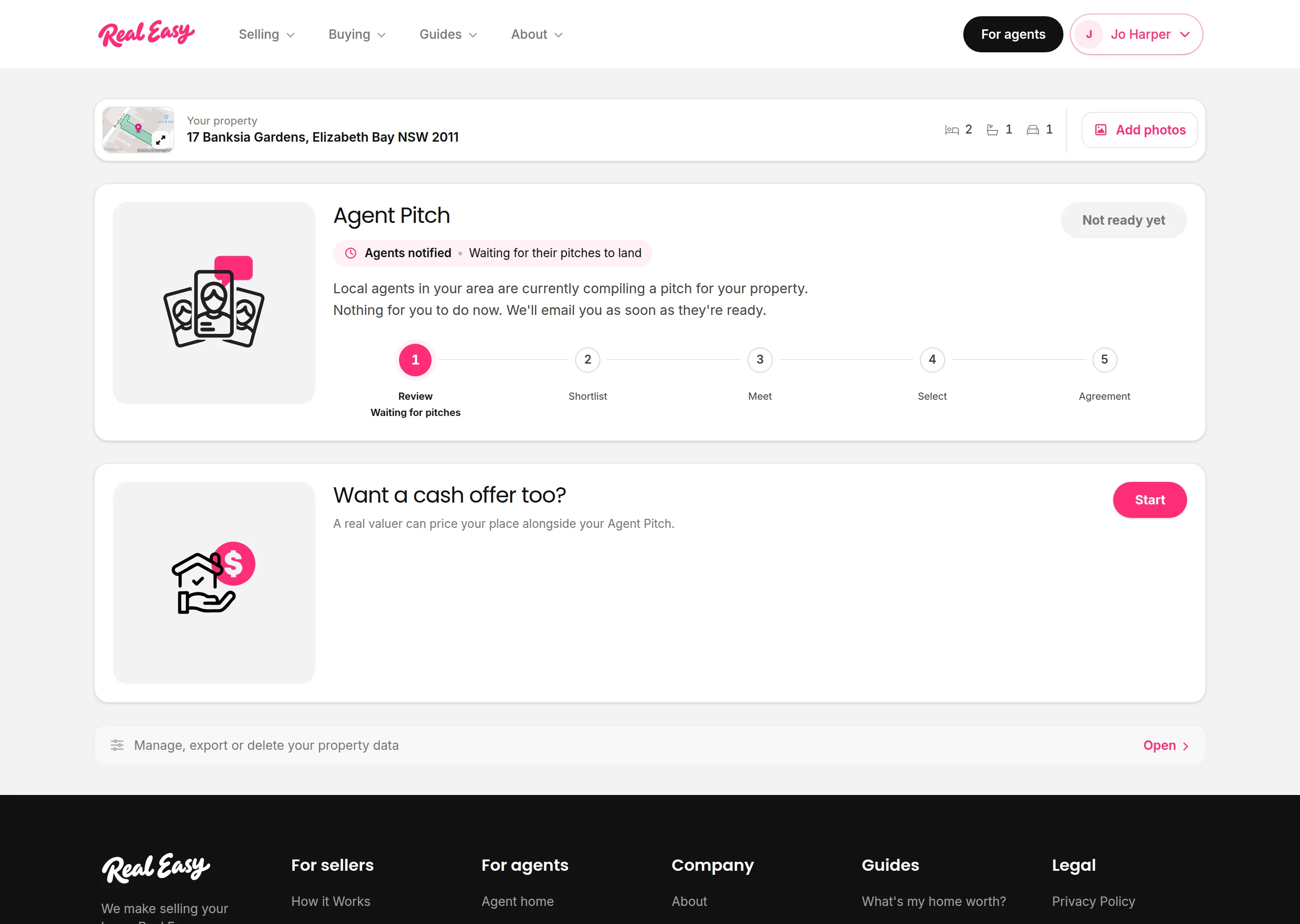Click the map expand arrows icon

coord(161,139)
